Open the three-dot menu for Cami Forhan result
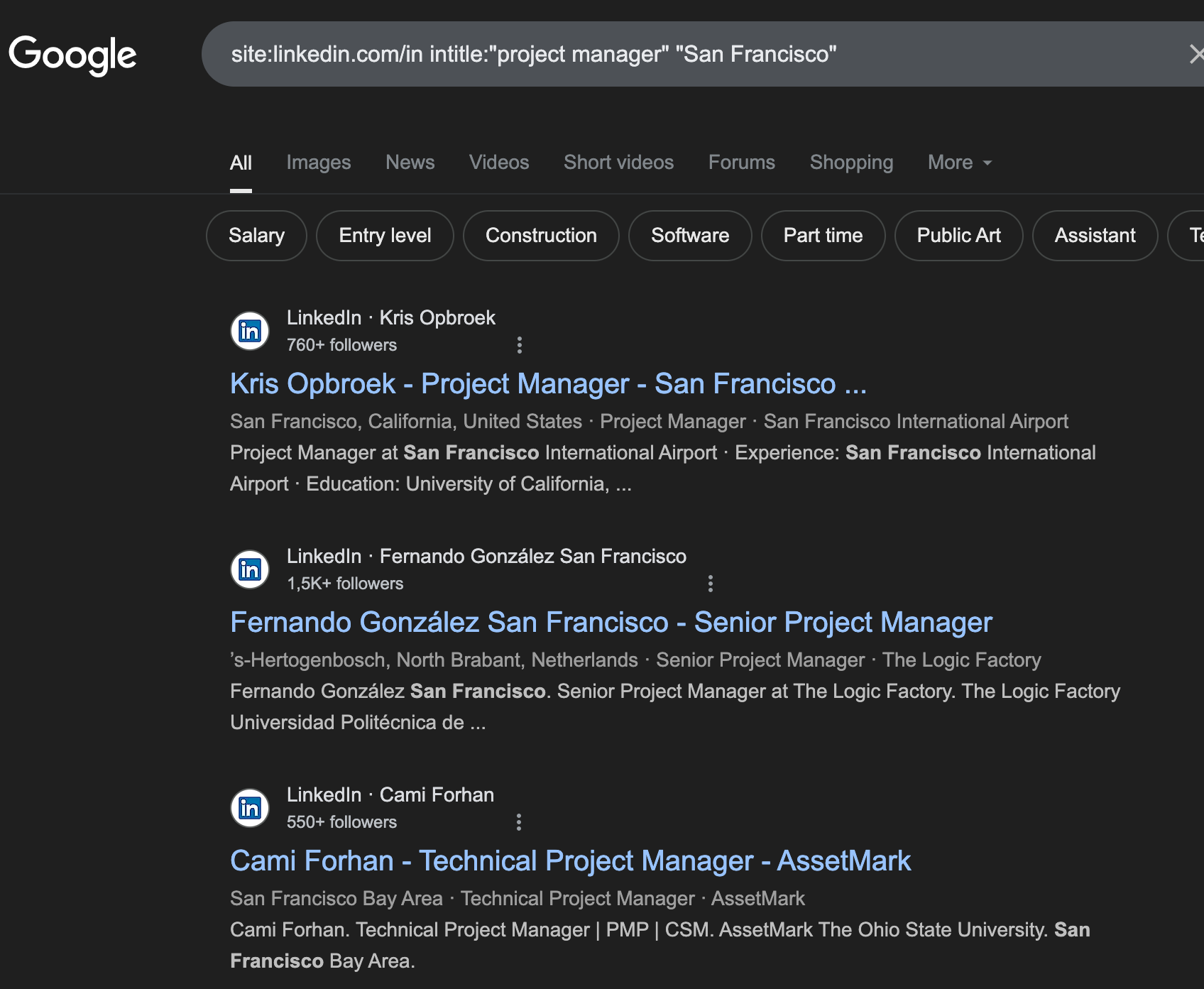 pos(519,821)
